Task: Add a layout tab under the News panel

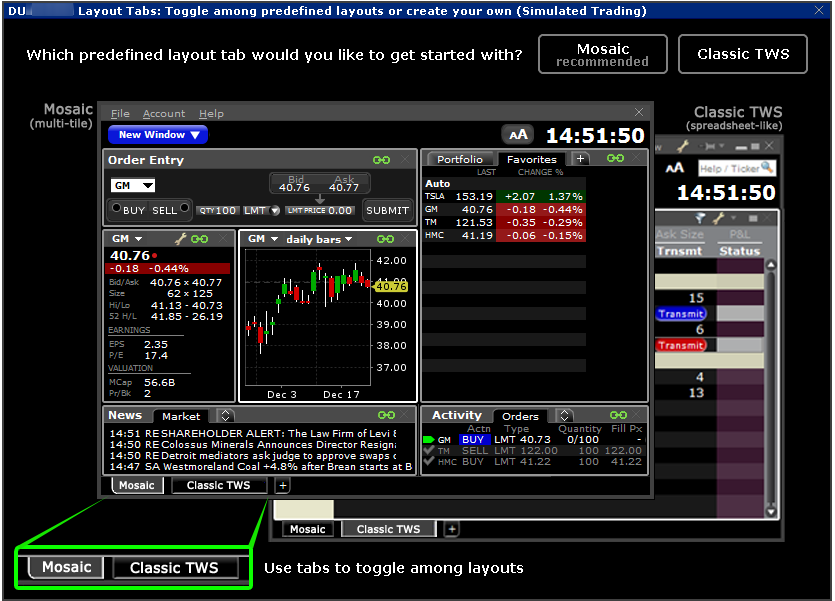Action: click(x=283, y=485)
